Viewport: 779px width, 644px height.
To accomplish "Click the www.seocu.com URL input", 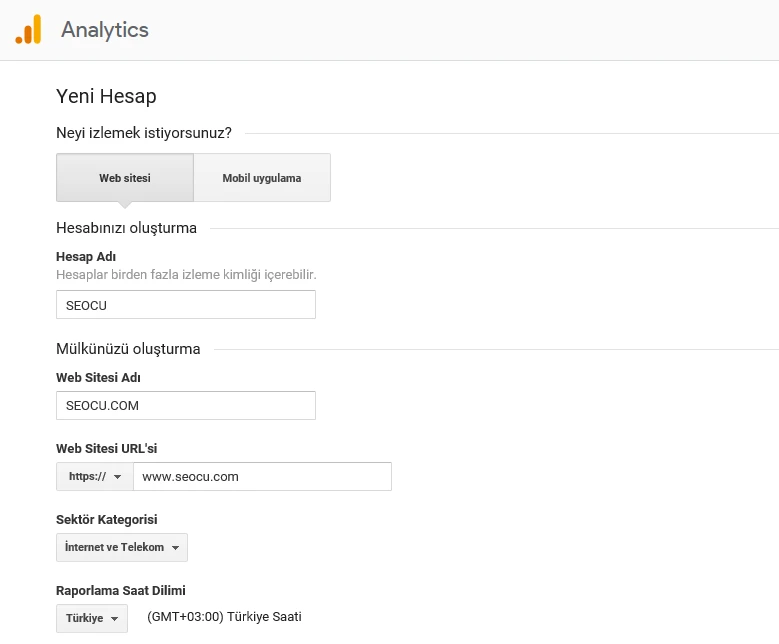I will [262, 477].
